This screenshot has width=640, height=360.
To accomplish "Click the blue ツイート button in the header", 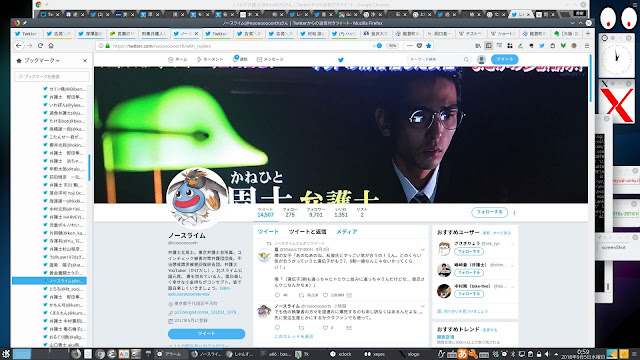I will (504, 60).
